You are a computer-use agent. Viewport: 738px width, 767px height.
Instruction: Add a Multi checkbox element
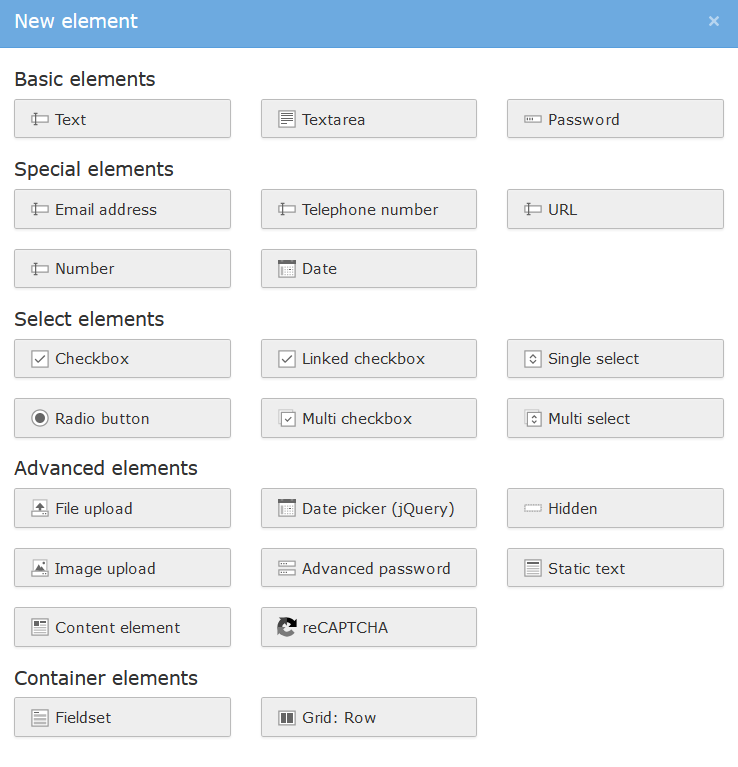tap(369, 419)
